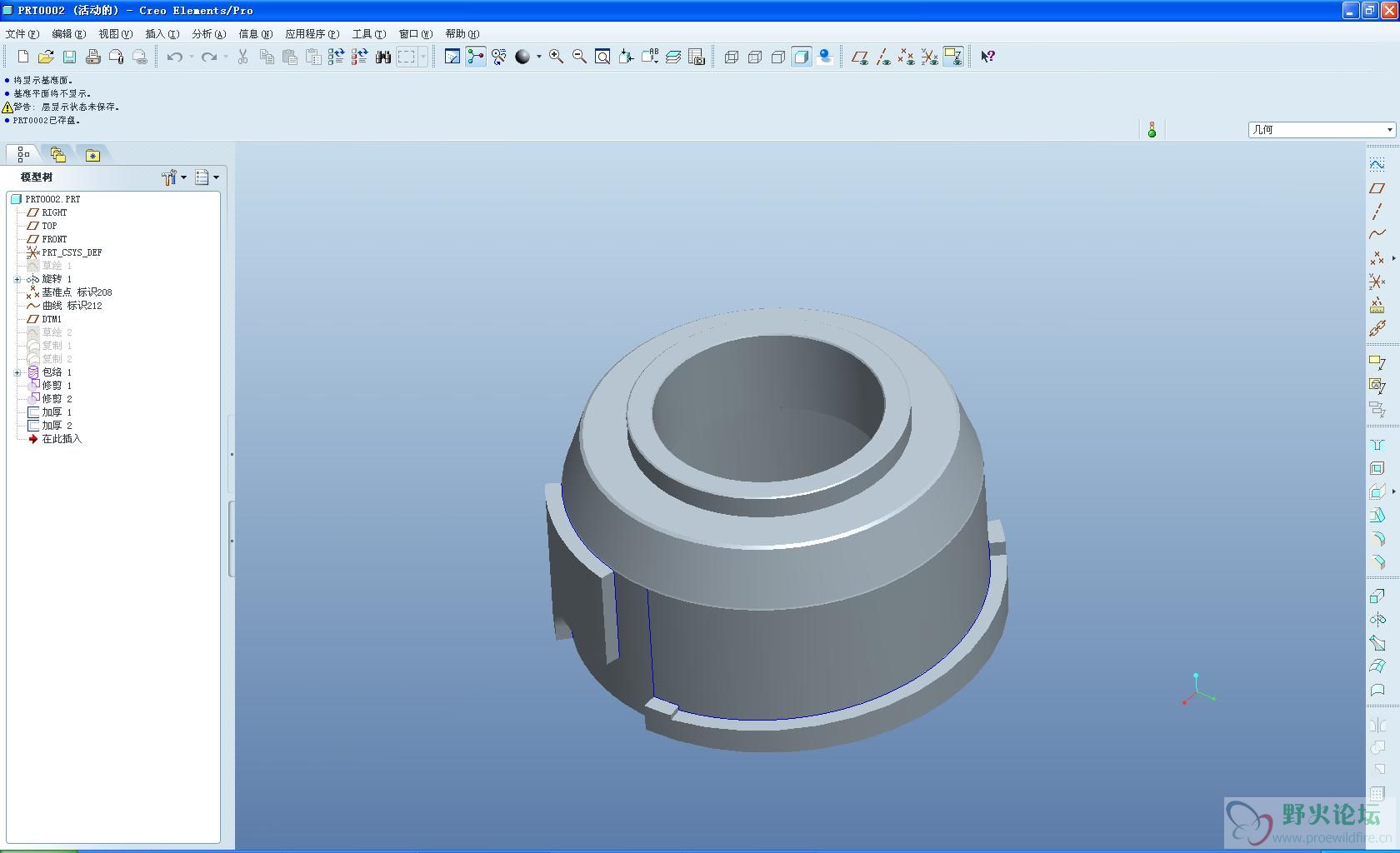Click the Sketch tool in right toolbar
Viewport: 1400px width, 853px height.
1377,165
